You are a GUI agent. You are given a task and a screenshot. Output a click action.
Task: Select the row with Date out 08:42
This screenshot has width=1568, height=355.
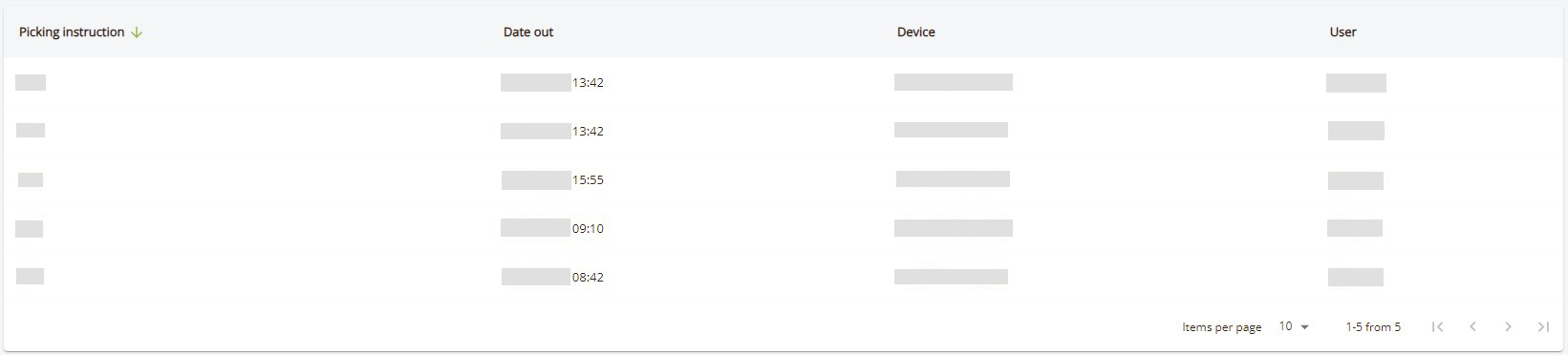(x=784, y=277)
